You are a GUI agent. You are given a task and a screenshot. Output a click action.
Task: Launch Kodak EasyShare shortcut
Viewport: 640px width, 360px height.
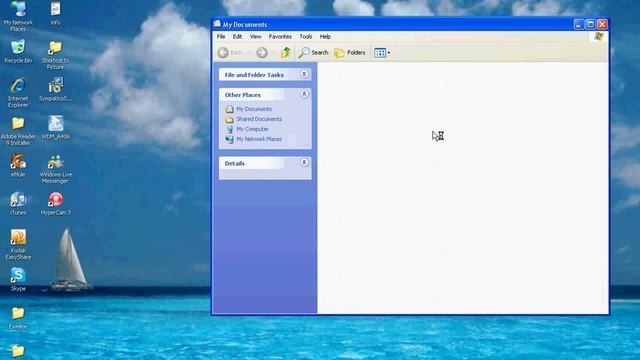[x=18, y=244]
